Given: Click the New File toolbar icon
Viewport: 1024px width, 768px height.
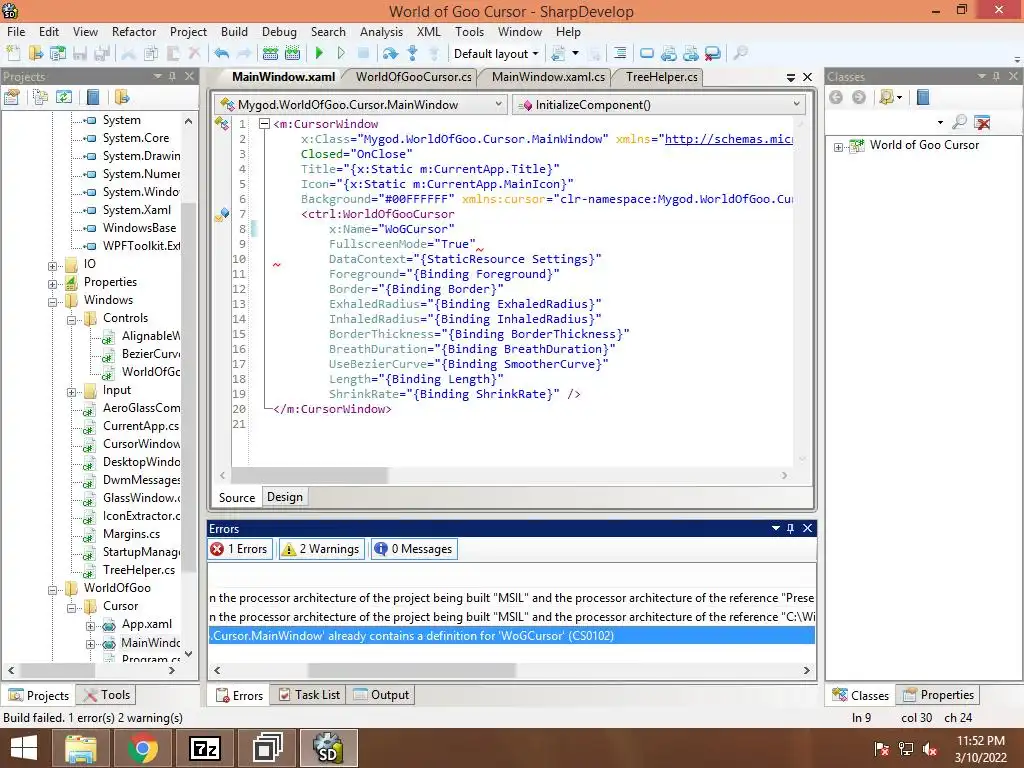Looking at the screenshot, I should click(13, 54).
